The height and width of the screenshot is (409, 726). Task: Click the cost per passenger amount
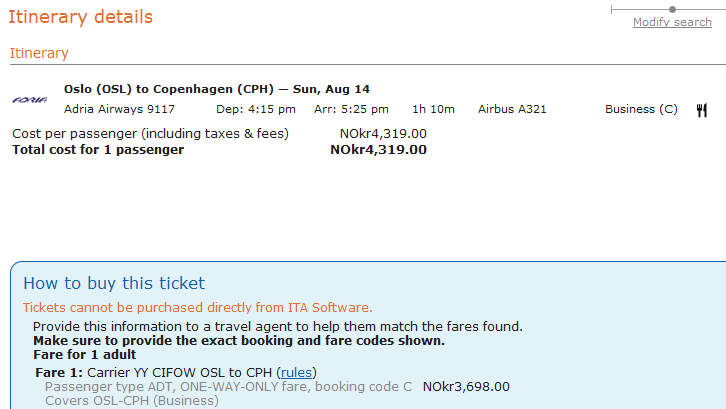coord(383,133)
